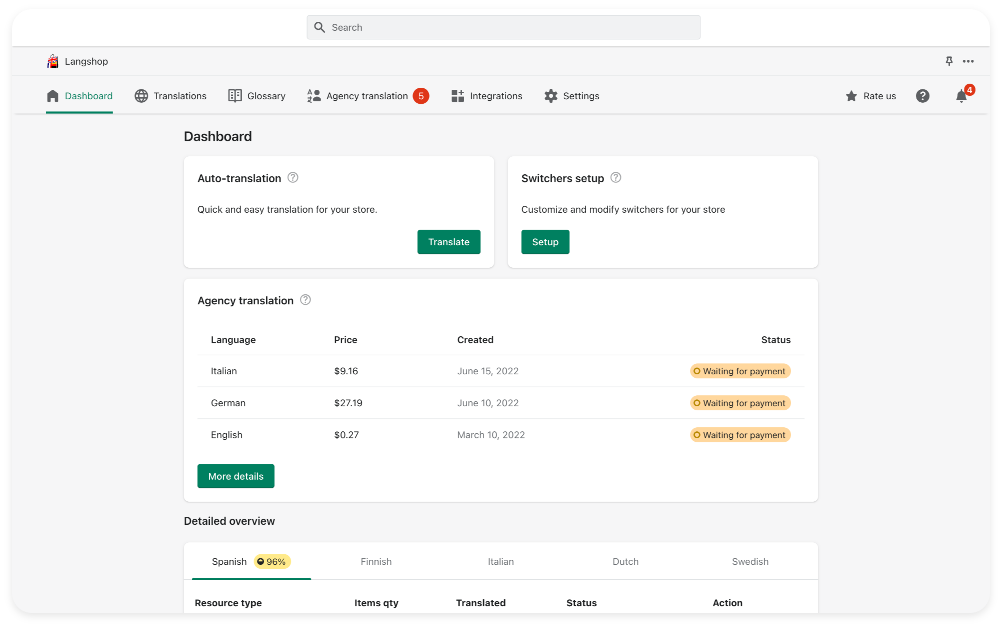Select the Dashboard tab
The width and height of the screenshot is (1002, 628).
[x=79, y=96]
